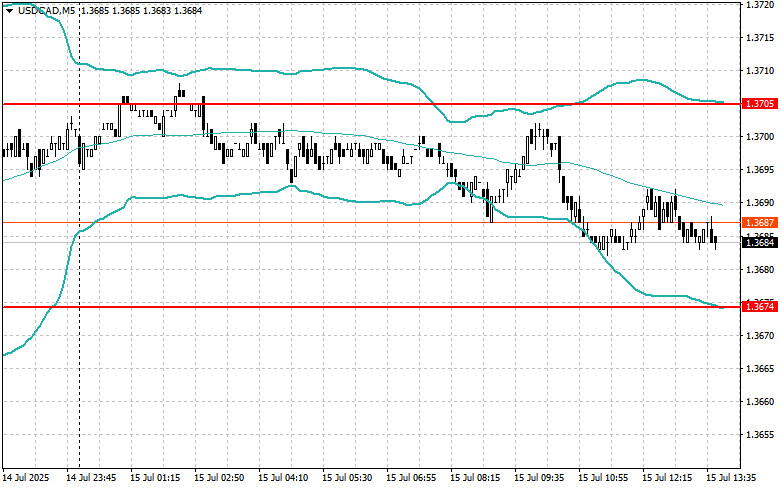Click the 1.3690 price scale value
The image size is (781, 489).
pyautogui.click(x=760, y=203)
